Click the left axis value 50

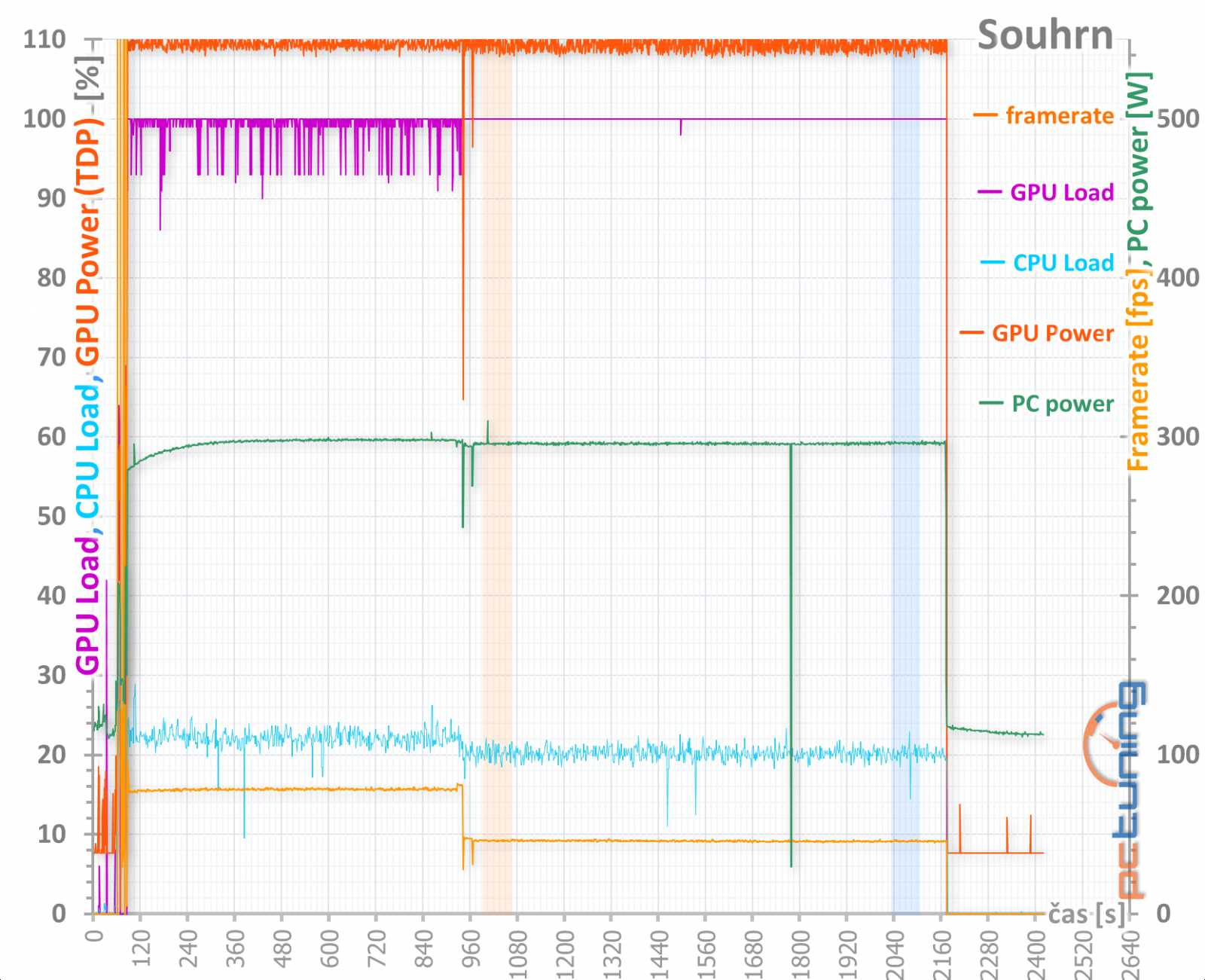[x=52, y=517]
